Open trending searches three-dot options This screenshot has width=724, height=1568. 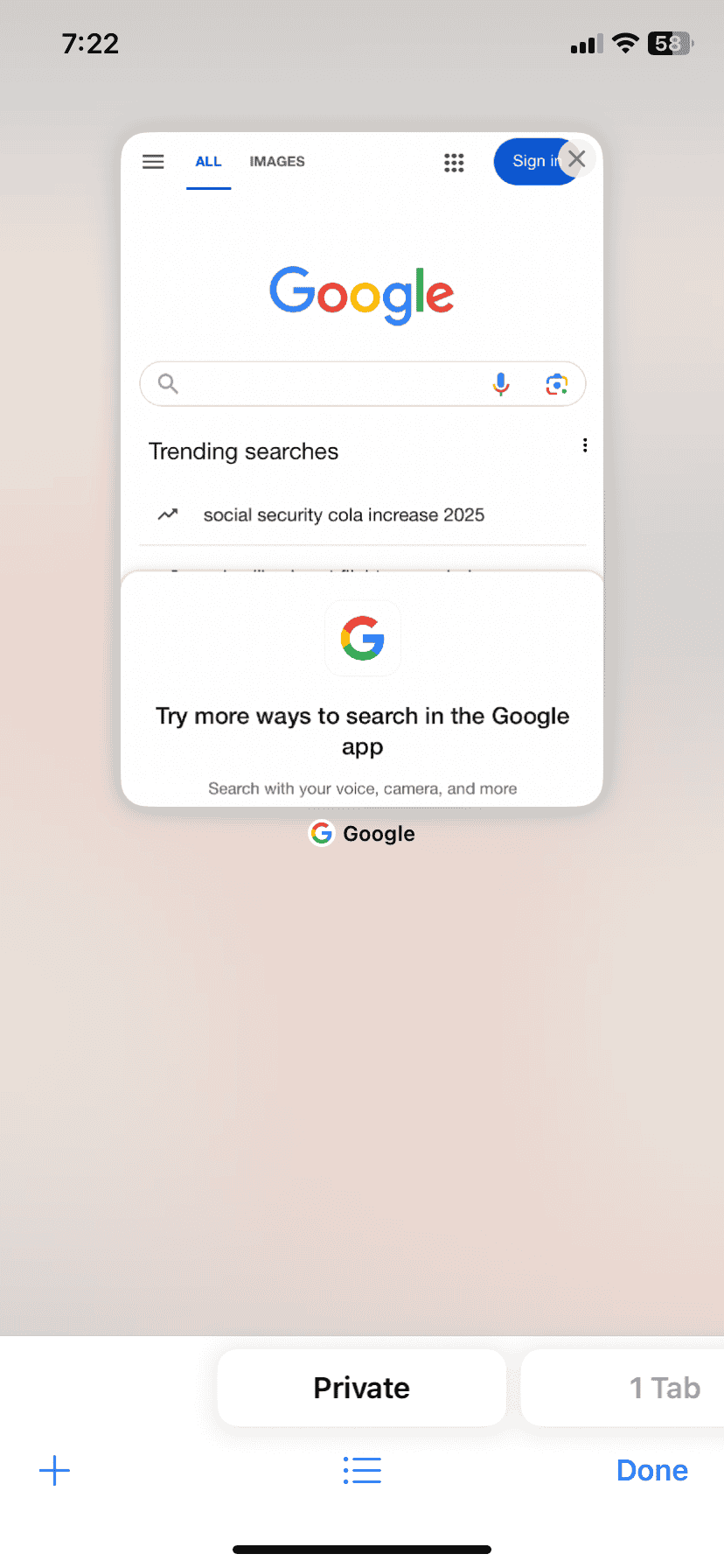[585, 446]
